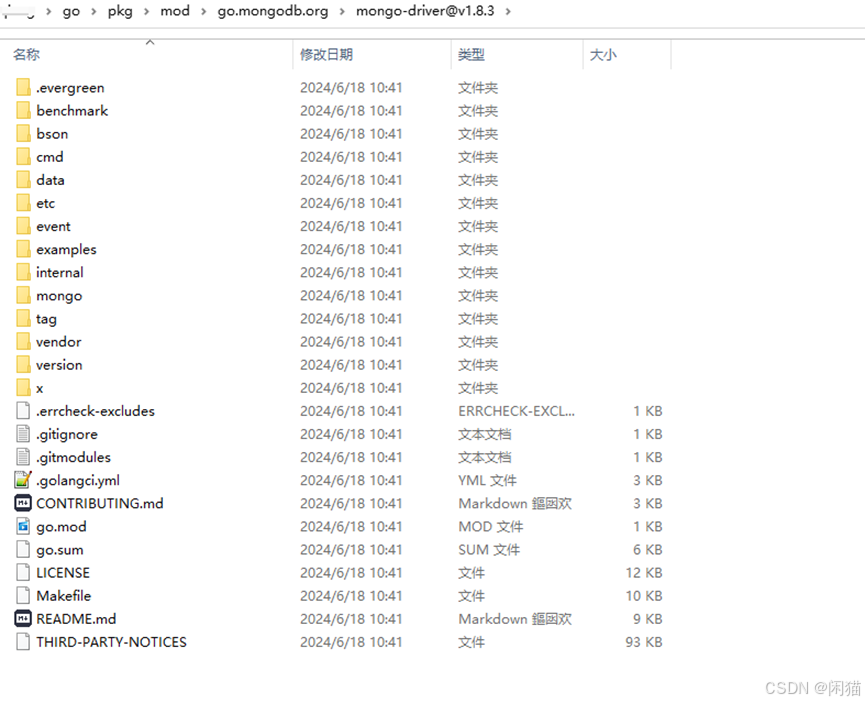Click the .gitmodules text file icon
Viewport: 865px width, 703px height.
point(23,457)
